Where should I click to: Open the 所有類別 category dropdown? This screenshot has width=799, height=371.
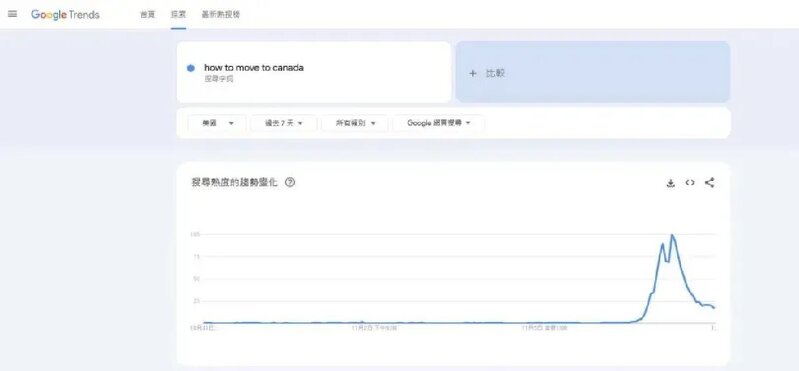pyautogui.click(x=355, y=123)
